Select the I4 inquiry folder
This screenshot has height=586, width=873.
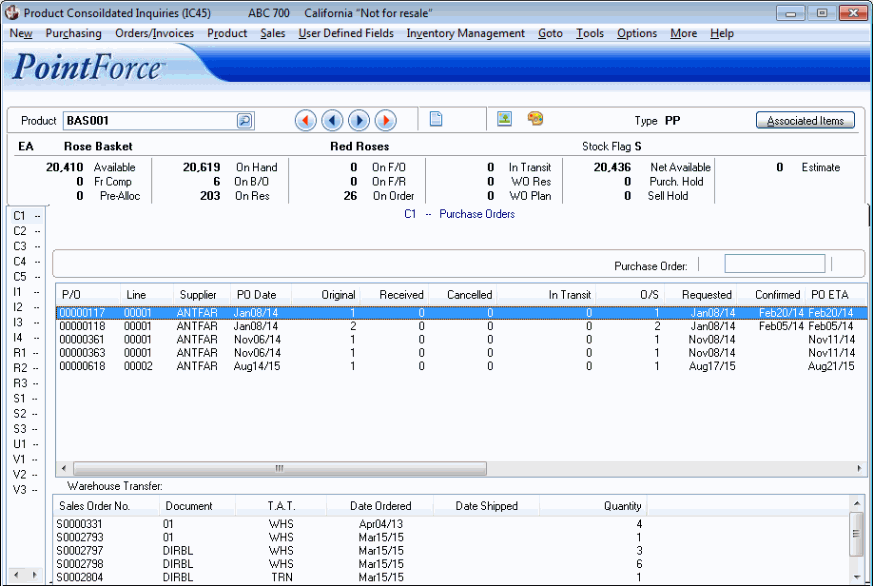tap(26, 338)
